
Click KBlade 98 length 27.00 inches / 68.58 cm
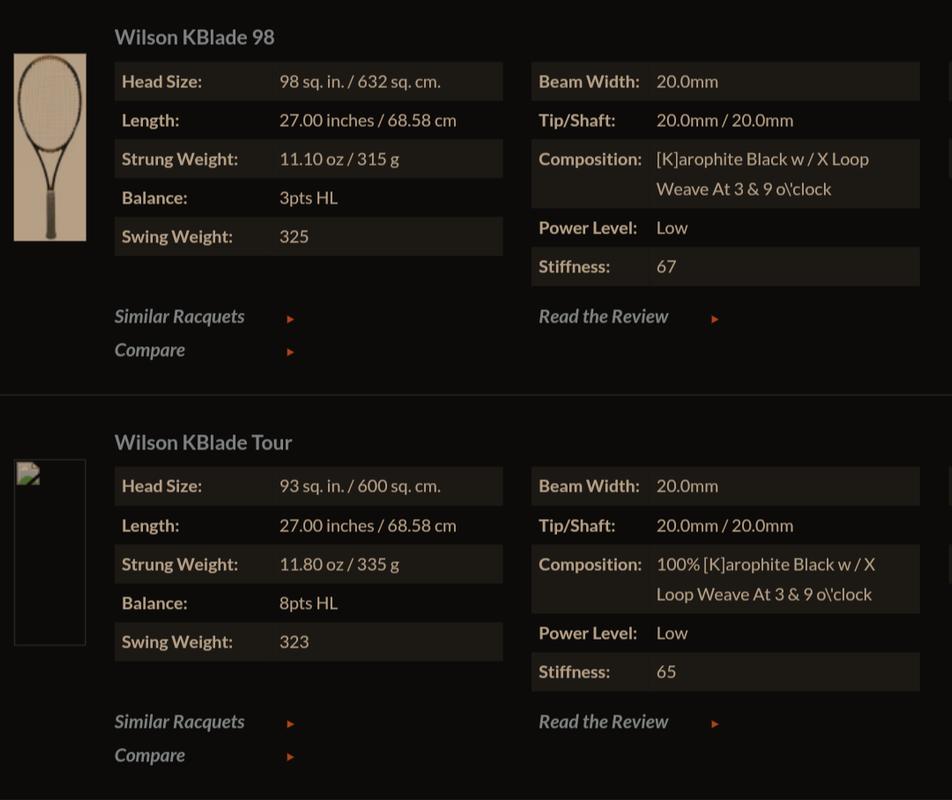point(367,121)
